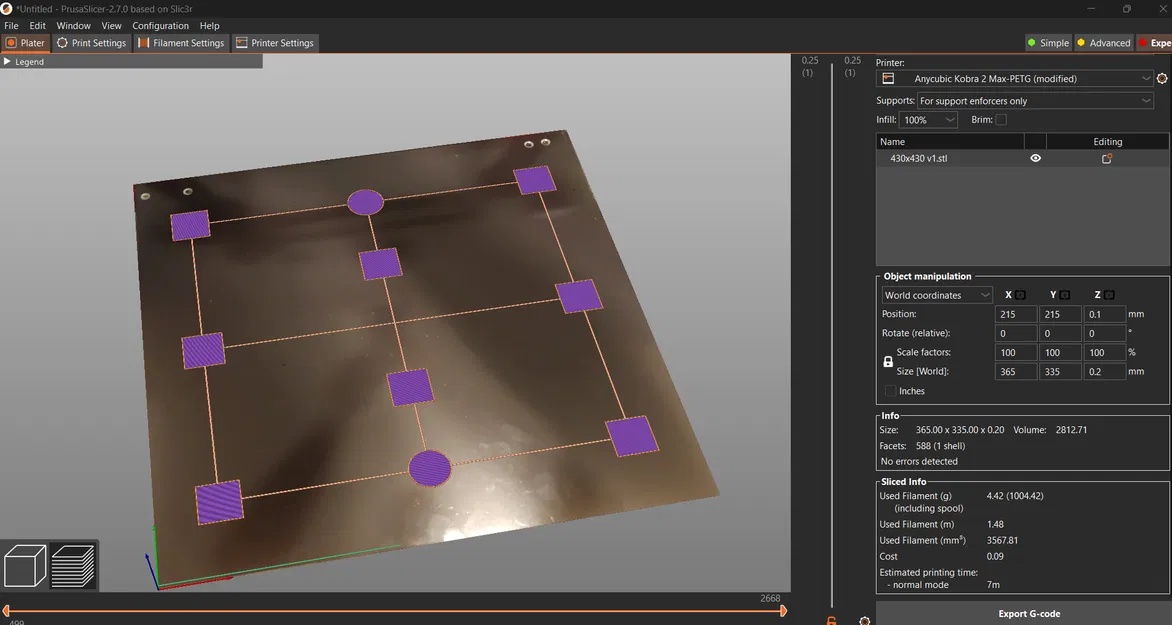Screen dimensions: 1172x625
Task: Toggle the scale factors lock icon
Action: [x=888, y=362]
